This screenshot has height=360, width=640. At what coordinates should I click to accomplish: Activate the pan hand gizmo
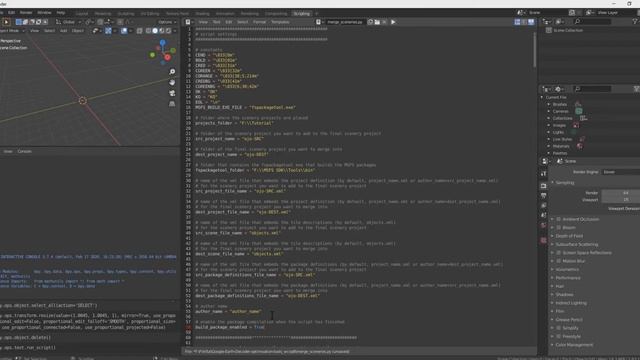[x=172, y=82]
